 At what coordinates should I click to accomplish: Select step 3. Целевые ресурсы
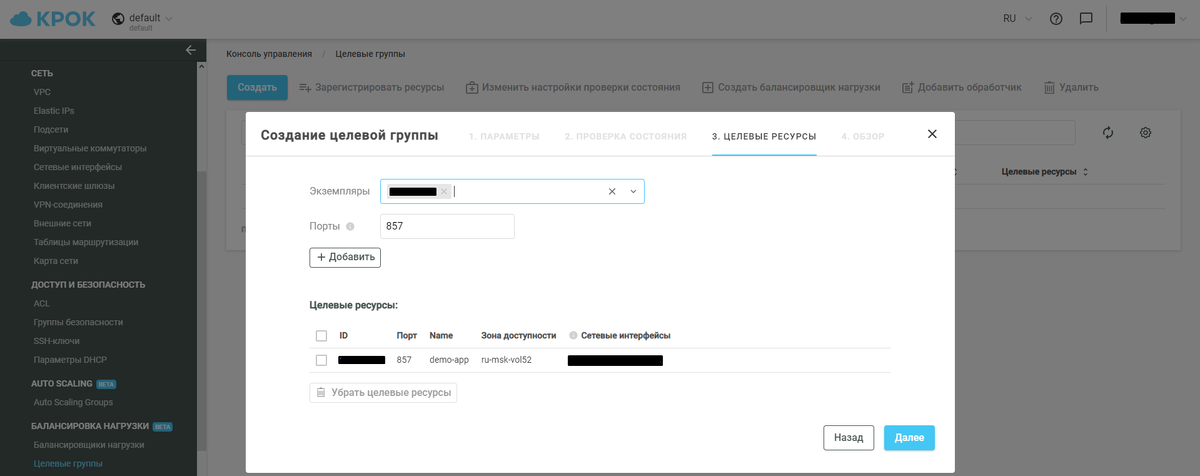pyautogui.click(x=764, y=136)
